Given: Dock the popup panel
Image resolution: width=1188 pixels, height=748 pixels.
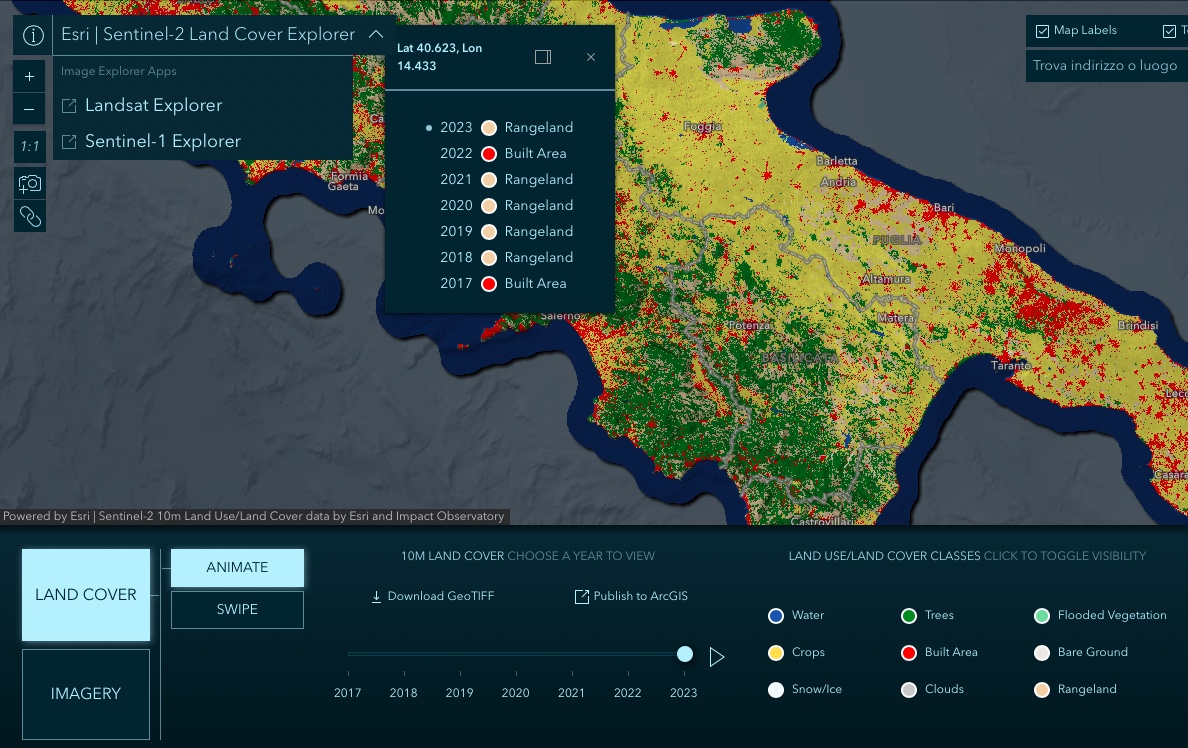Looking at the screenshot, I should [x=543, y=57].
